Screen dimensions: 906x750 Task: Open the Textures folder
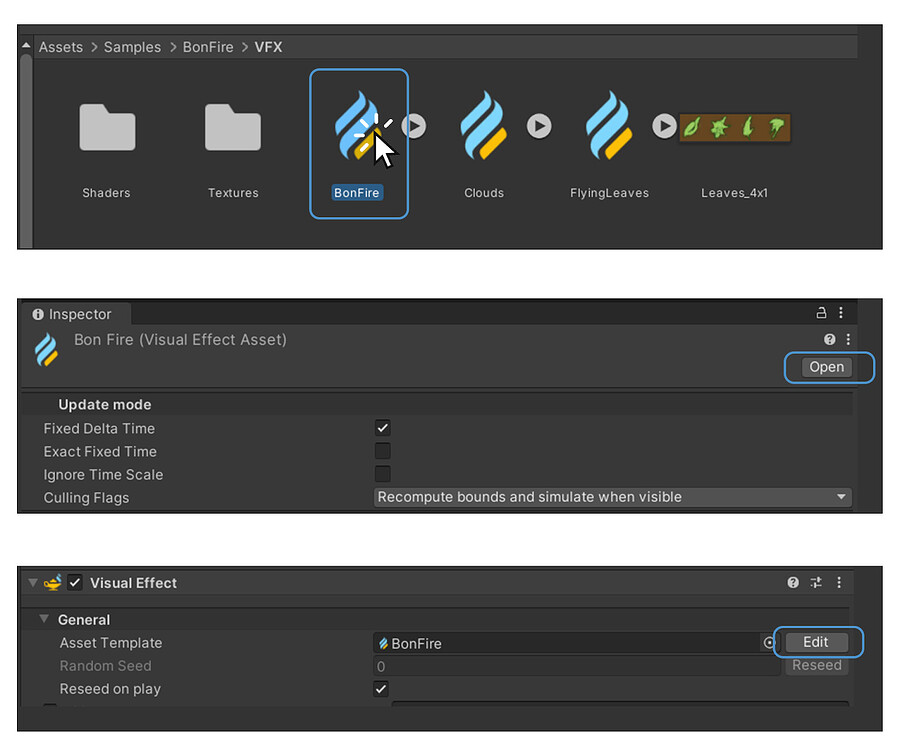233,128
